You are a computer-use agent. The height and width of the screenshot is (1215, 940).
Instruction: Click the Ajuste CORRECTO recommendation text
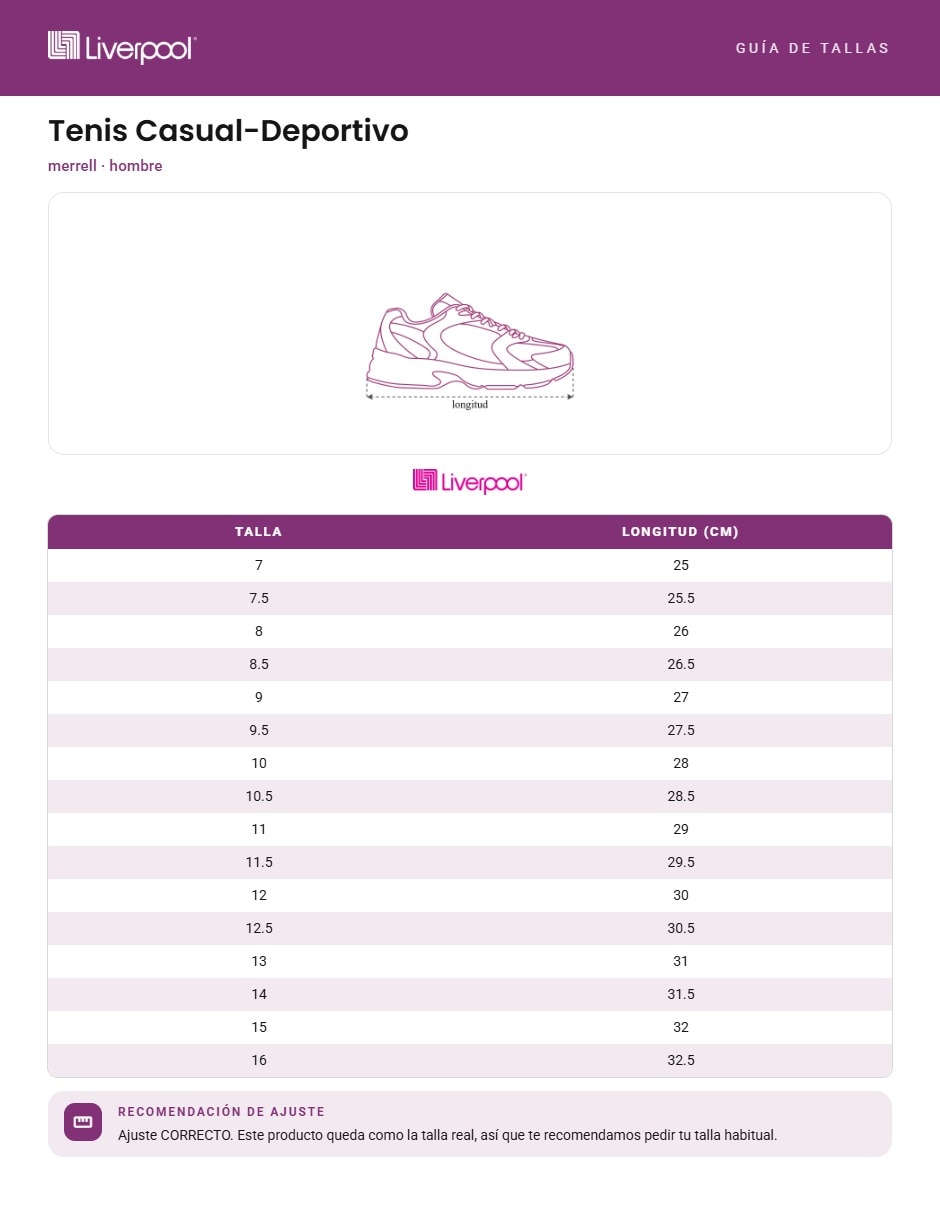(x=447, y=1136)
